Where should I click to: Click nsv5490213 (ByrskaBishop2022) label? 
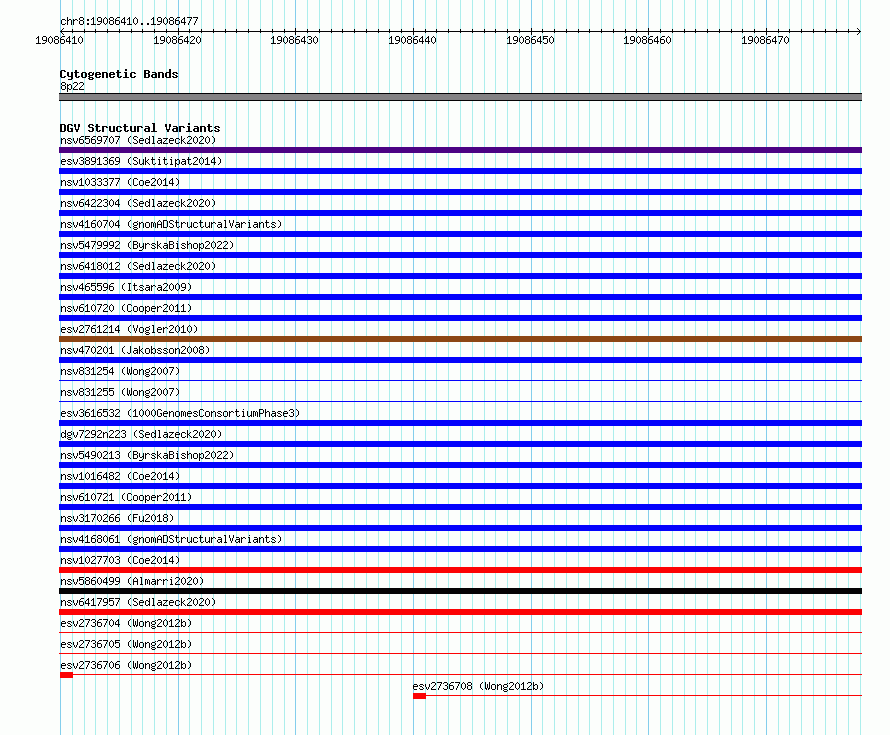(147, 455)
